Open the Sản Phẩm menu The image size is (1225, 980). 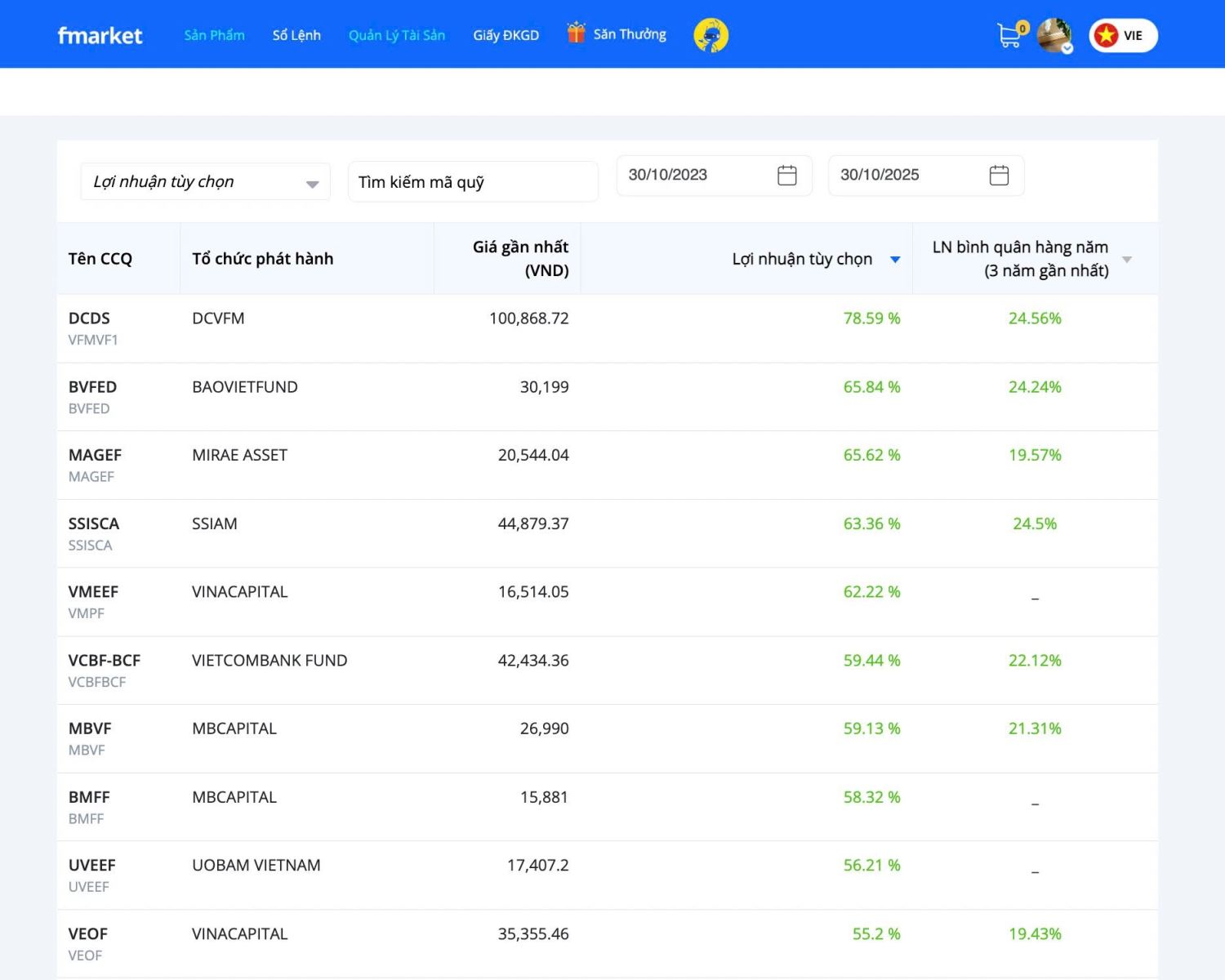coord(214,35)
